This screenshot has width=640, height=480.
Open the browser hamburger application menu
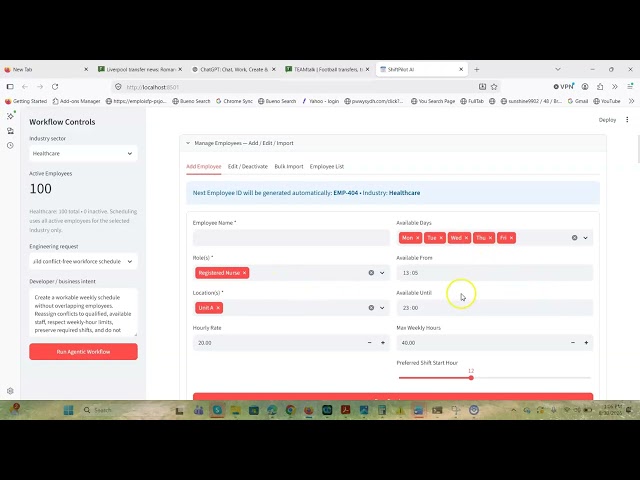click(x=630, y=87)
